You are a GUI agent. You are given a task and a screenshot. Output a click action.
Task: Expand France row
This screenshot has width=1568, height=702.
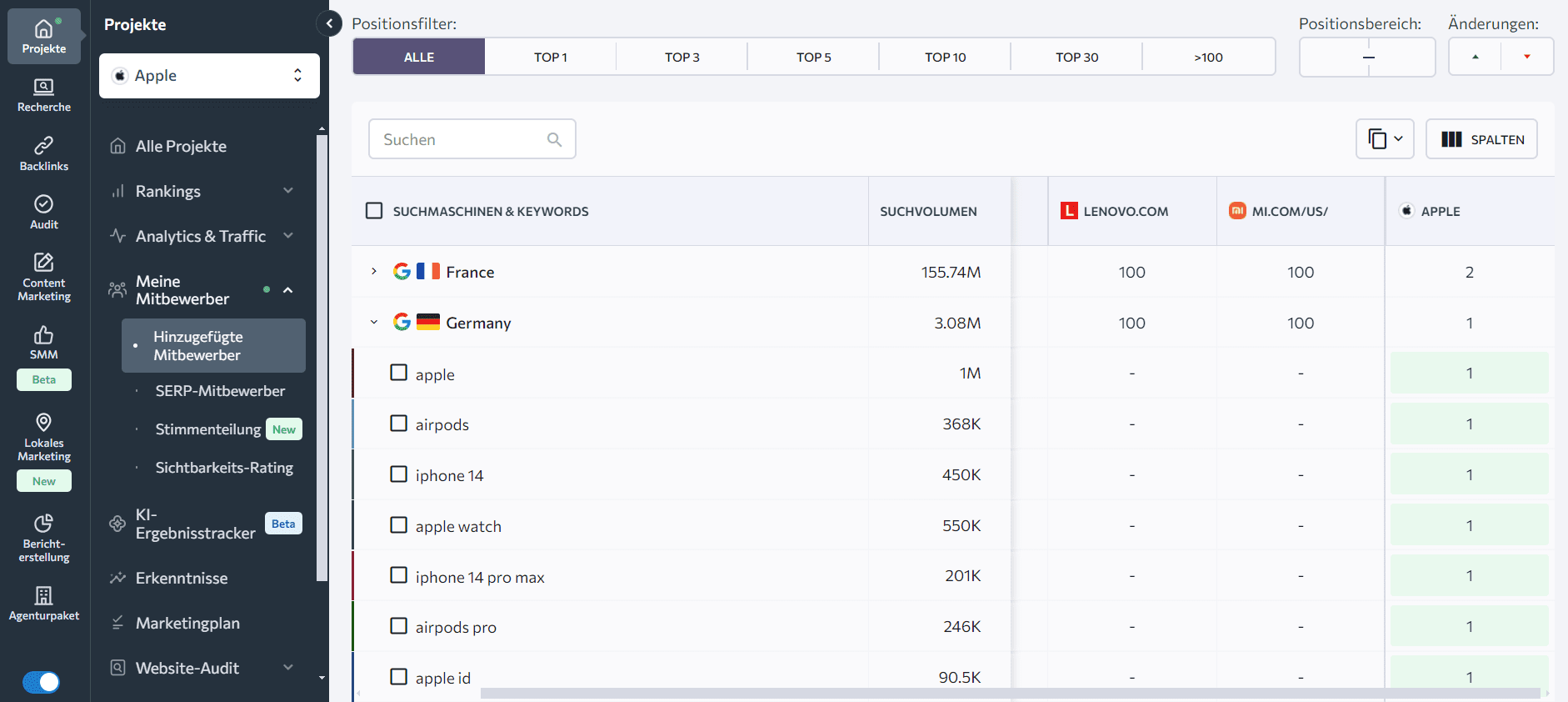pyautogui.click(x=374, y=272)
